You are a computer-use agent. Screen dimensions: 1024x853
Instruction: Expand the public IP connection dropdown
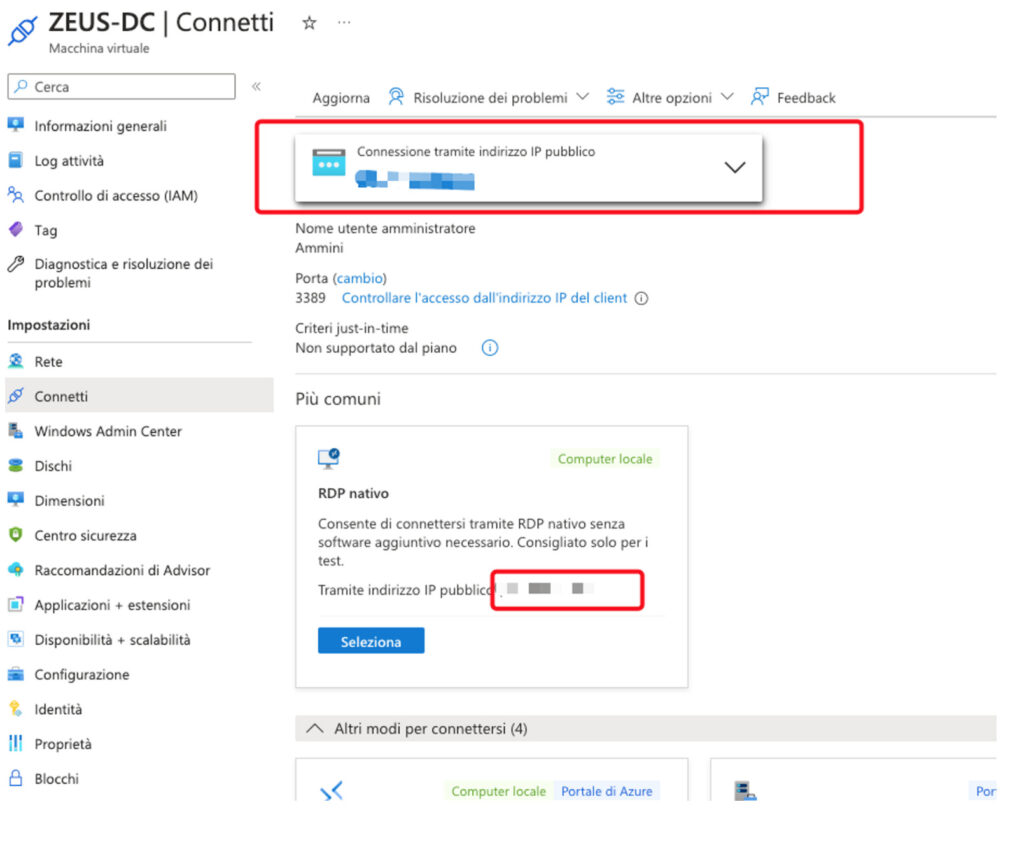point(734,168)
